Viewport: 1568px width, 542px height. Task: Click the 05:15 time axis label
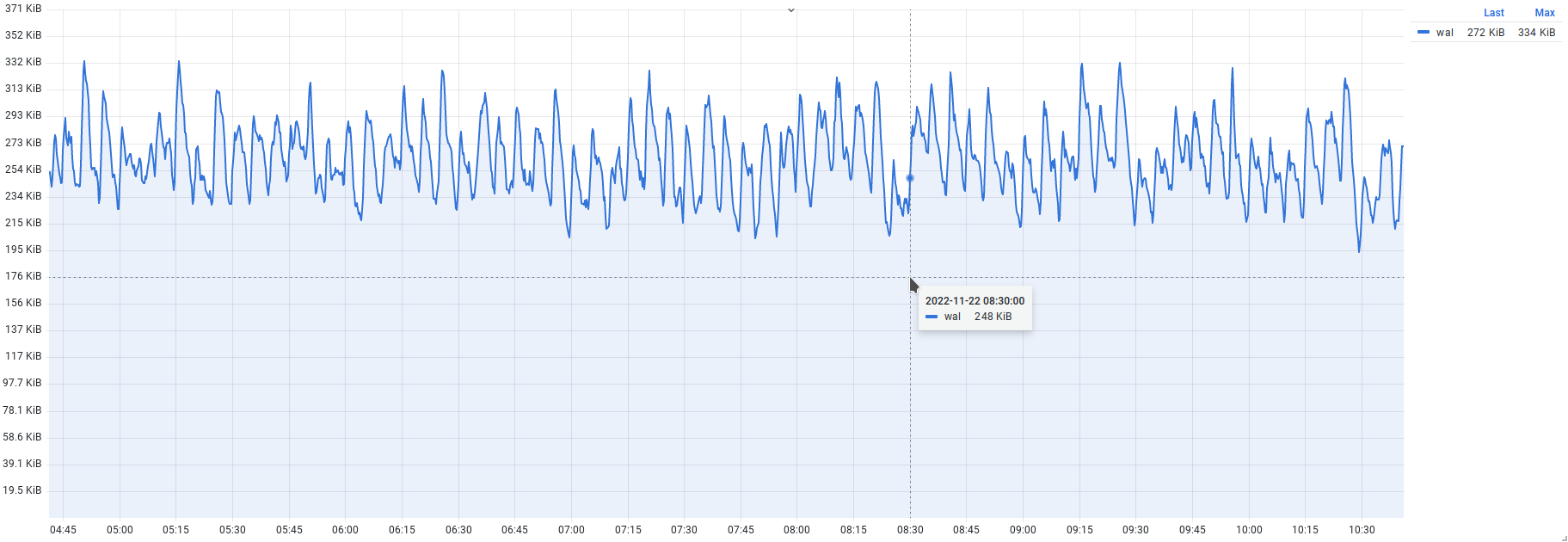point(175,530)
